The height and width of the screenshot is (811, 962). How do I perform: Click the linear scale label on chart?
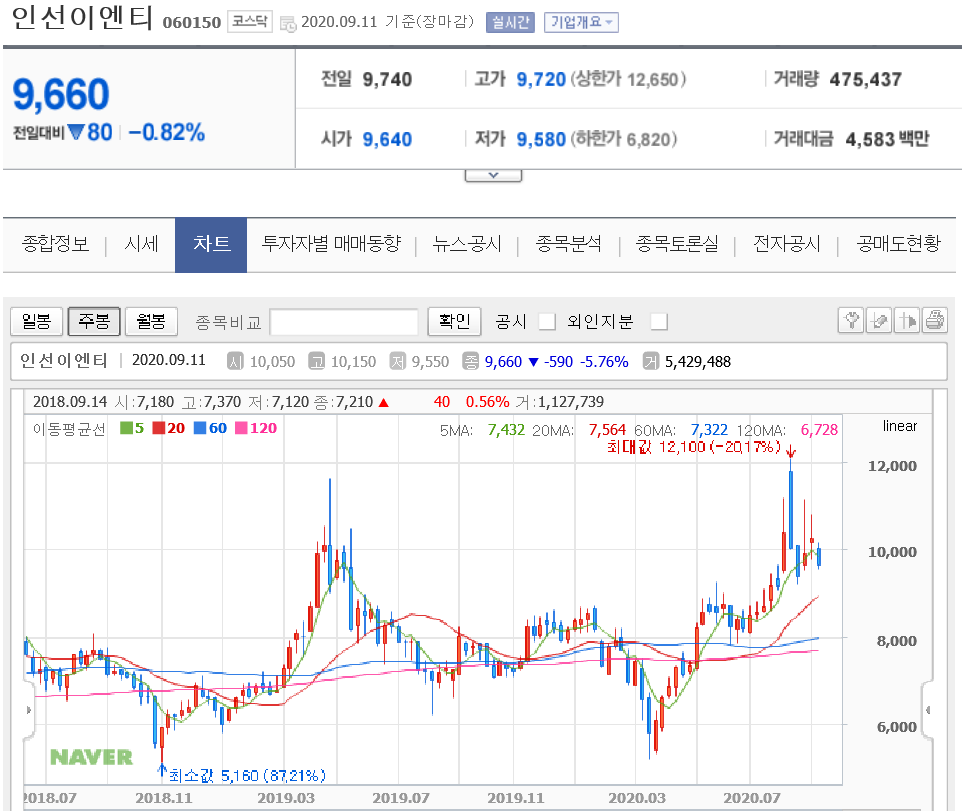[899, 426]
